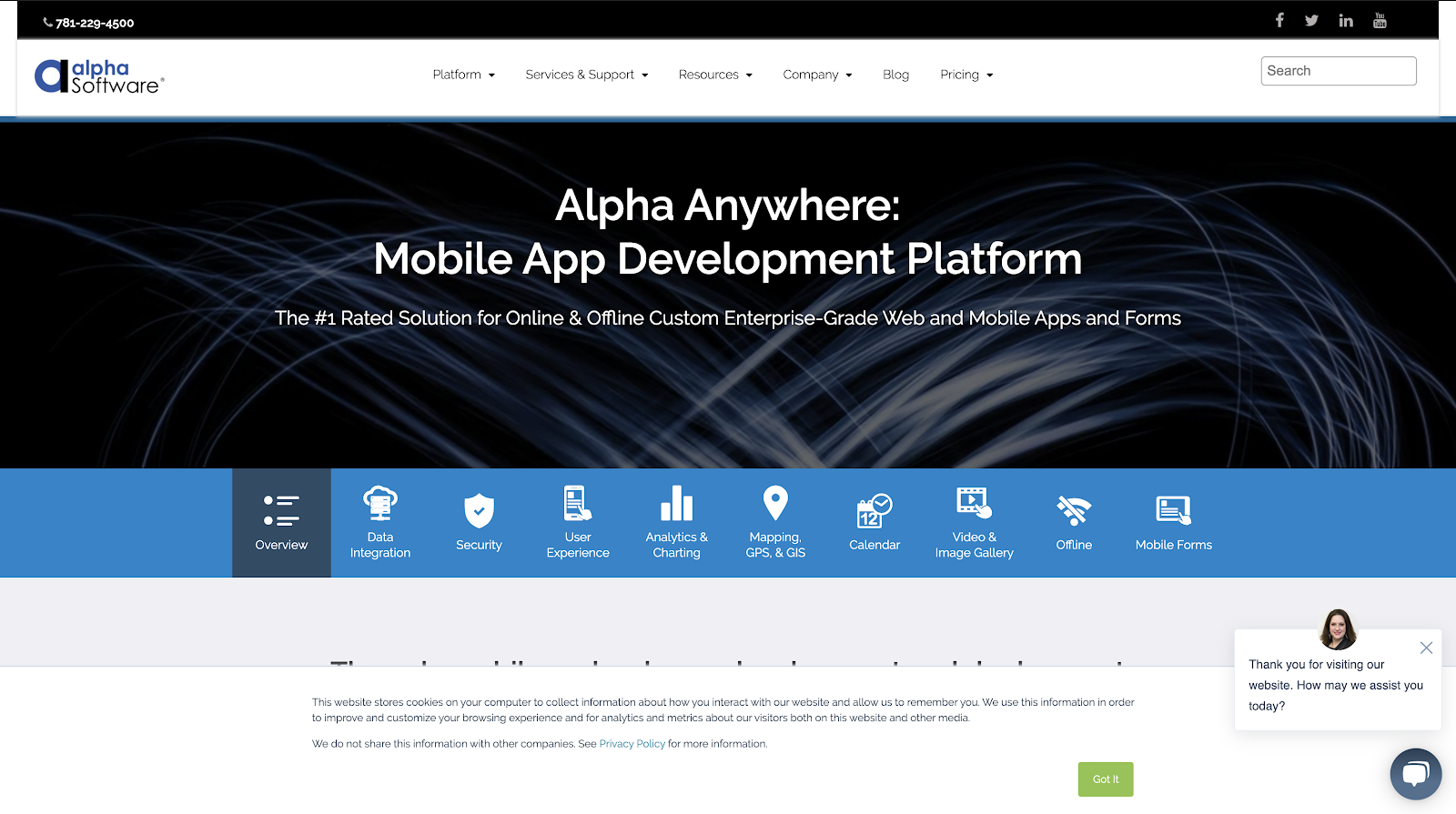1456x814 pixels.
Task: Switch to the Analytics & Charting label
Action: click(677, 545)
